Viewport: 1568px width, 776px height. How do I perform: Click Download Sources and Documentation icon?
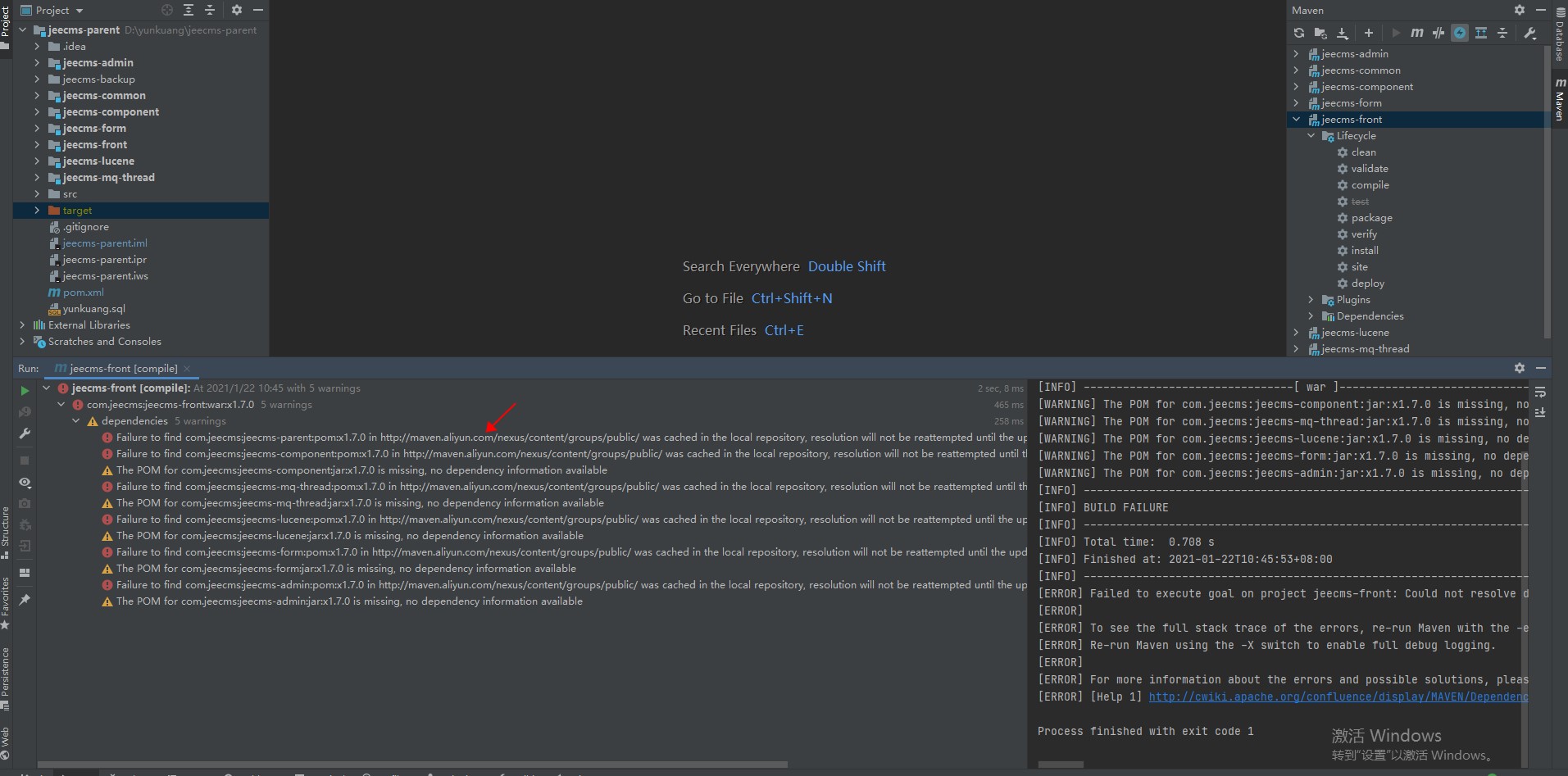pyautogui.click(x=1343, y=33)
